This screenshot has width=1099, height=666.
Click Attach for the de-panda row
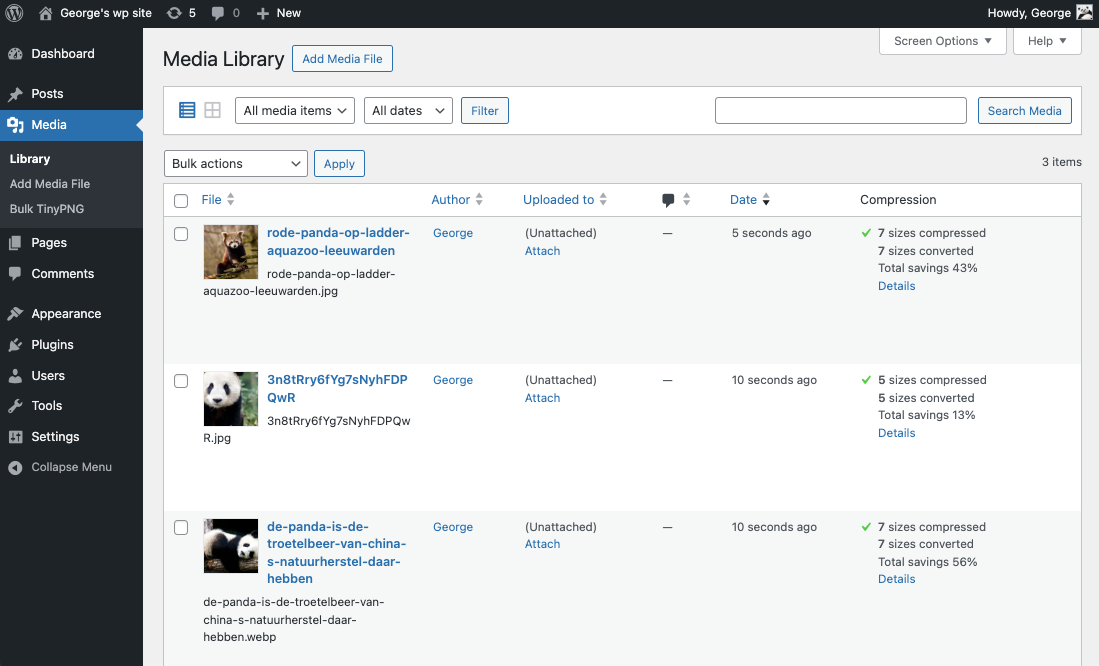(542, 544)
